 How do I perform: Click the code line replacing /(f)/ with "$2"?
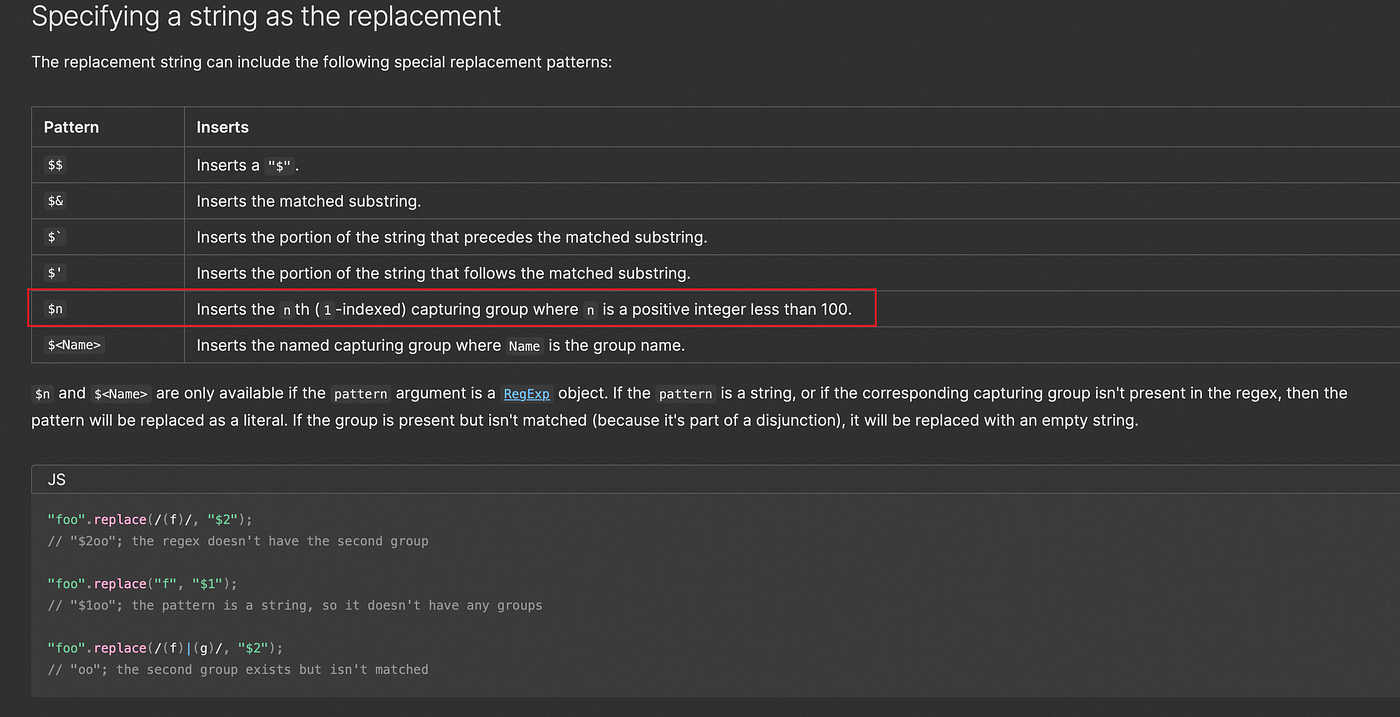click(150, 519)
